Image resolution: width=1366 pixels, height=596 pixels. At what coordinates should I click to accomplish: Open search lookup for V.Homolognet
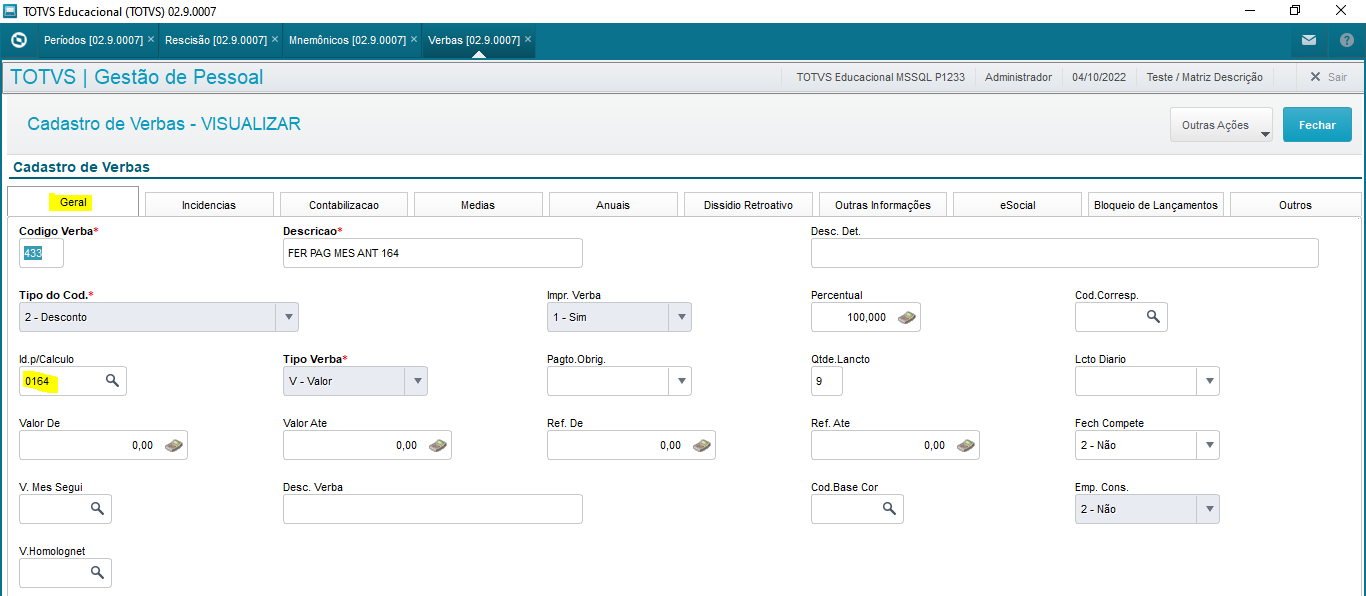(x=98, y=573)
